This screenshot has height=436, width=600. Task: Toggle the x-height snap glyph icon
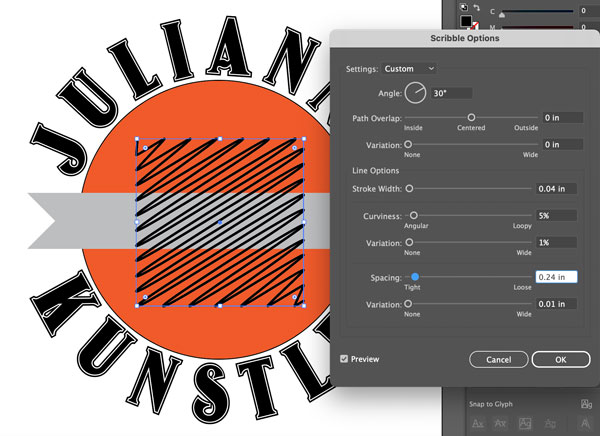coord(500,423)
